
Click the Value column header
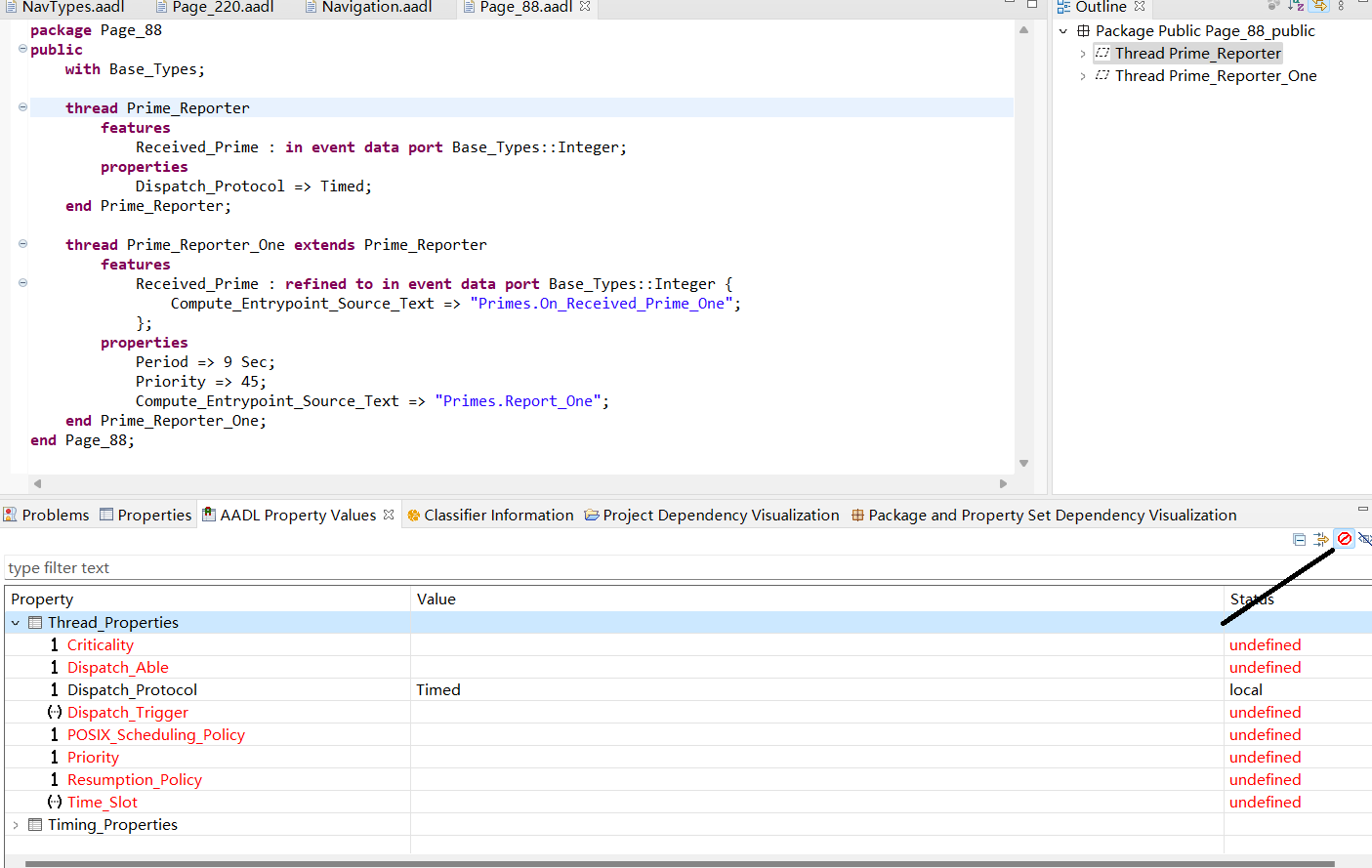(x=817, y=599)
